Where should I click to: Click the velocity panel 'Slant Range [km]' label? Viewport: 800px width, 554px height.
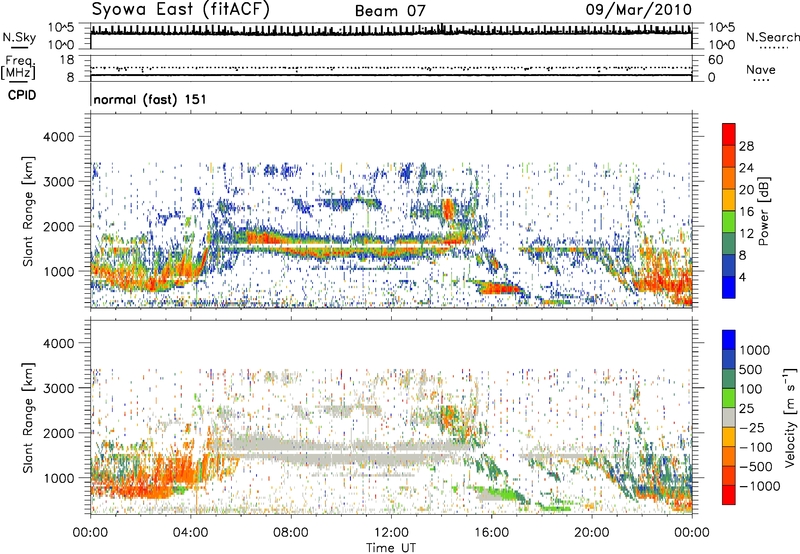point(28,418)
